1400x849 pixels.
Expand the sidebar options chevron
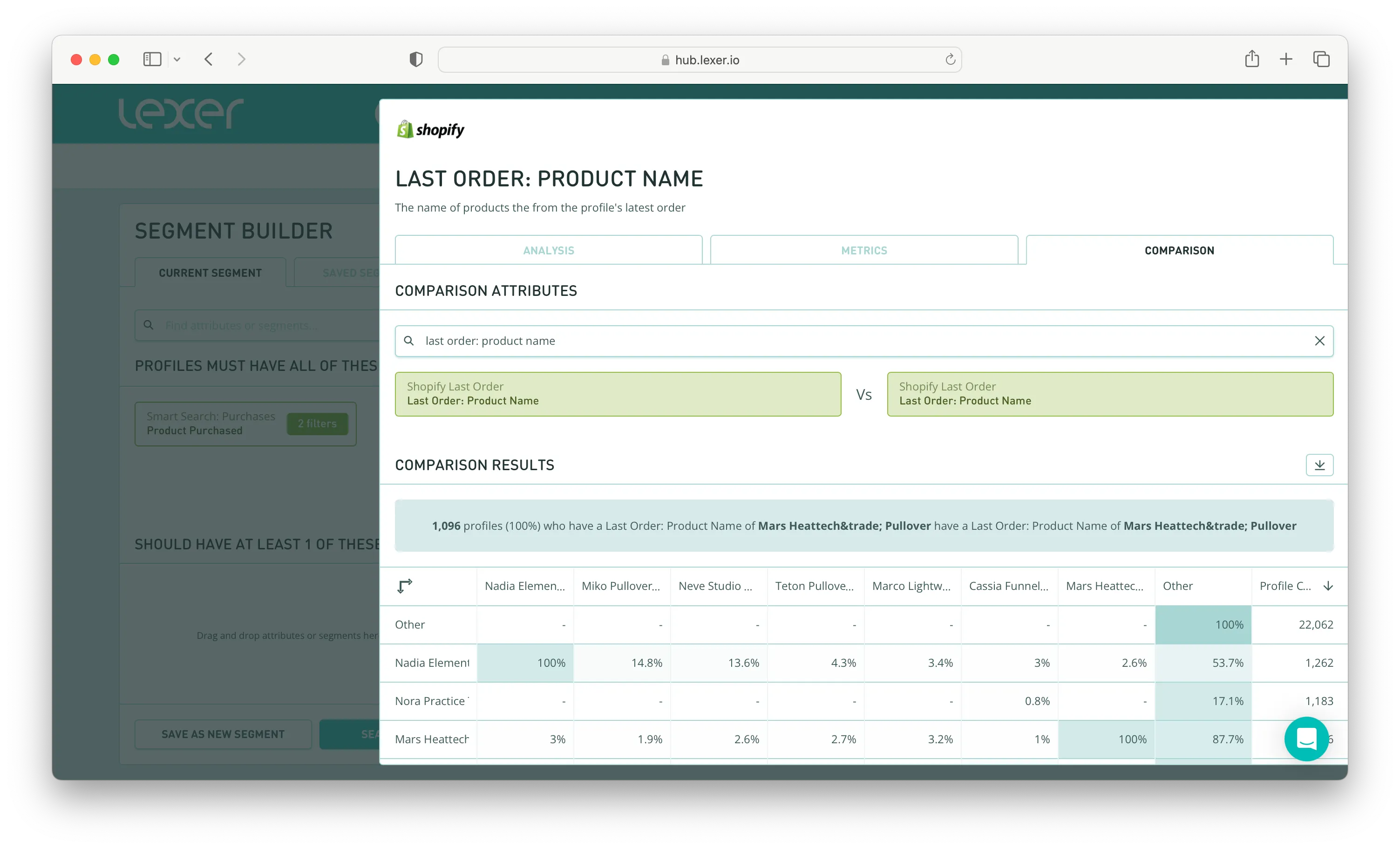point(177,59)
